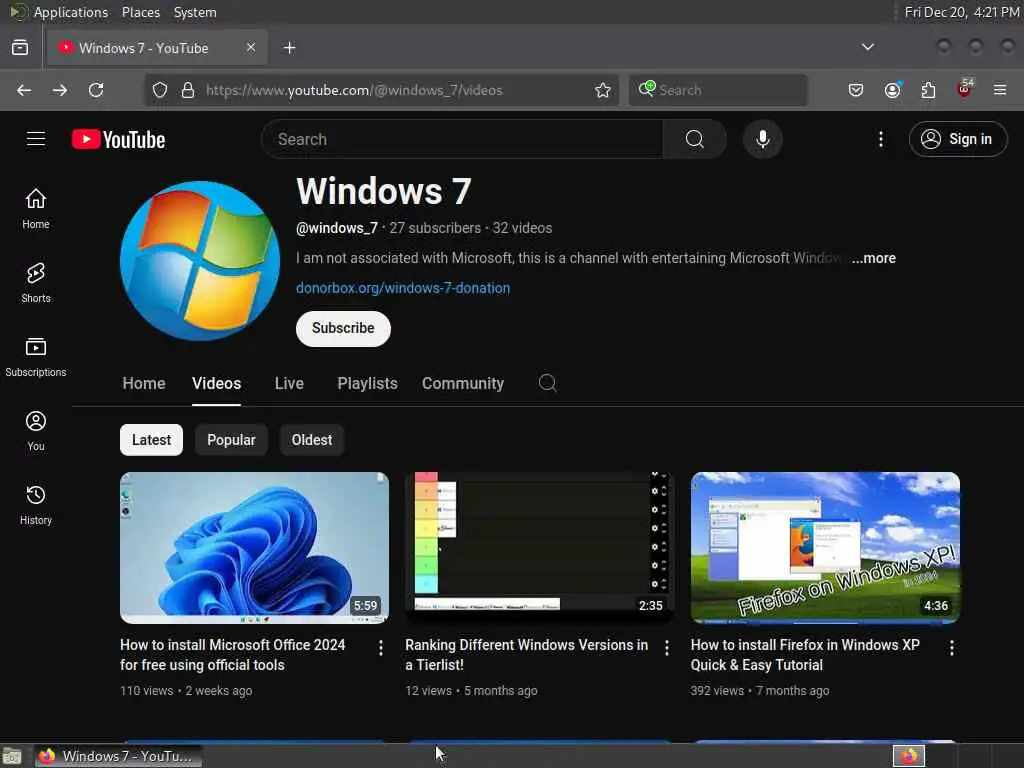
Task: Click the @windows_7 channel handle
Action: pyautogui.click(x=337, y=228)
